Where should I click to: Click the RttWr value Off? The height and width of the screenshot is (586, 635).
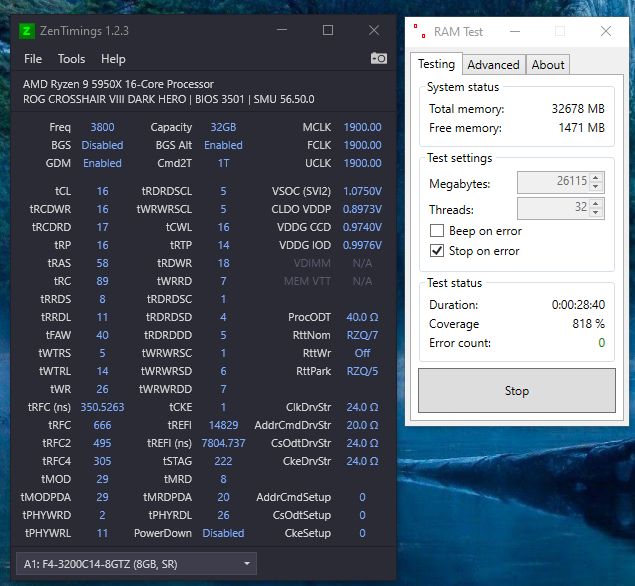[x=362, y=353]
